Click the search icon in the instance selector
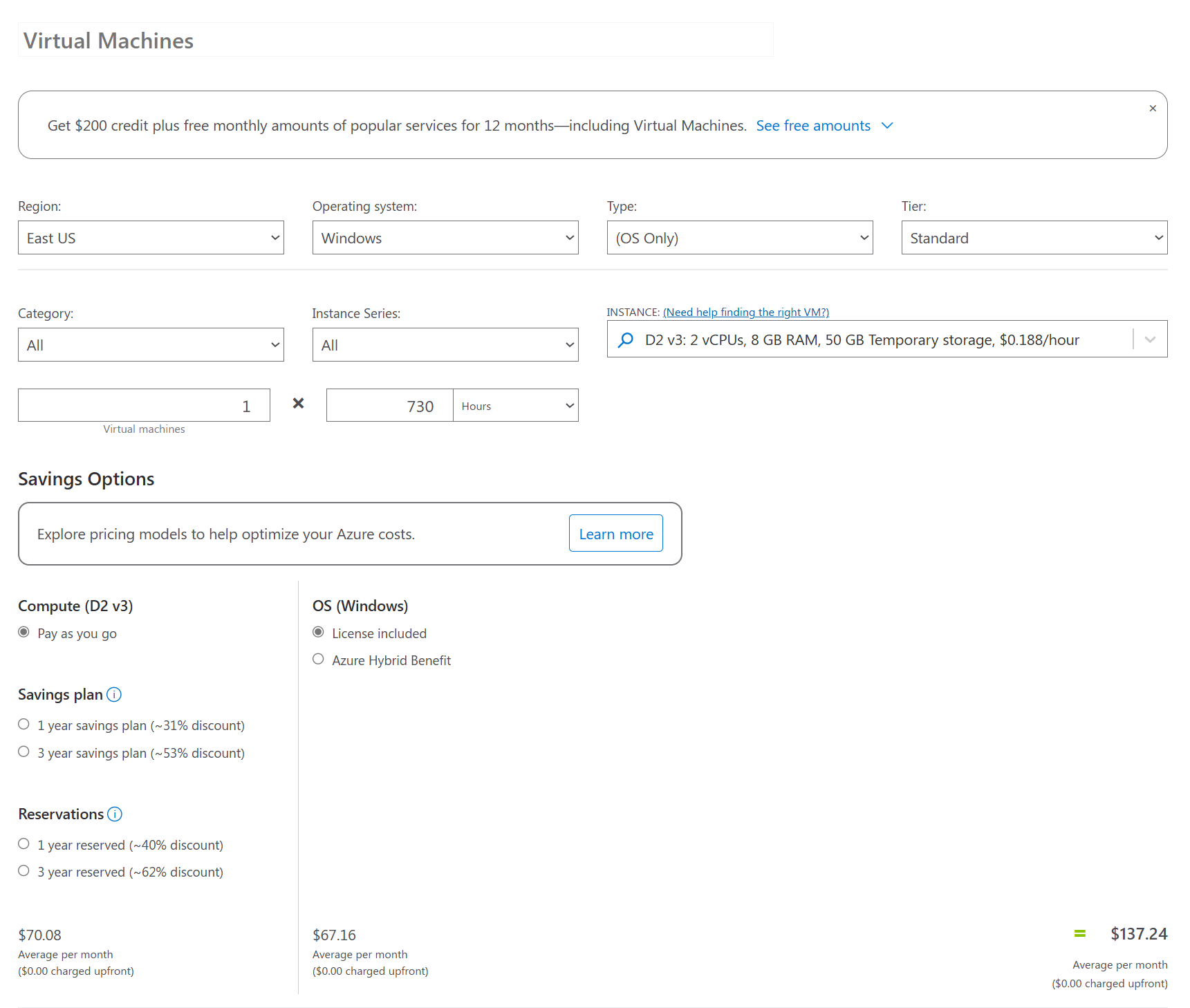Image resolution: width=1190 pixels, height=1008 pixels. (x=626, y=339)
